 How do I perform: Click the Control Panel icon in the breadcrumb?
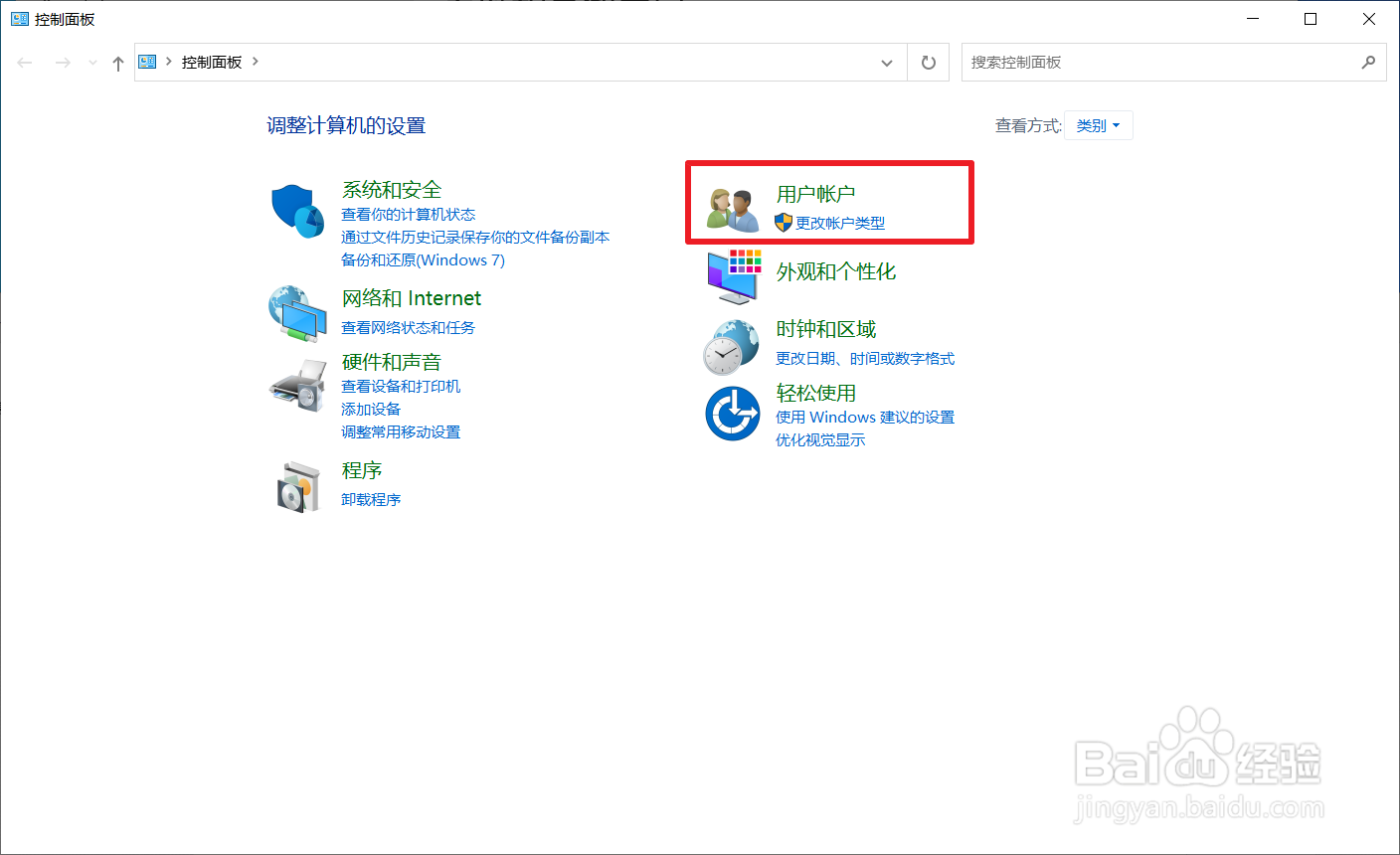click(x=145, y=62)
